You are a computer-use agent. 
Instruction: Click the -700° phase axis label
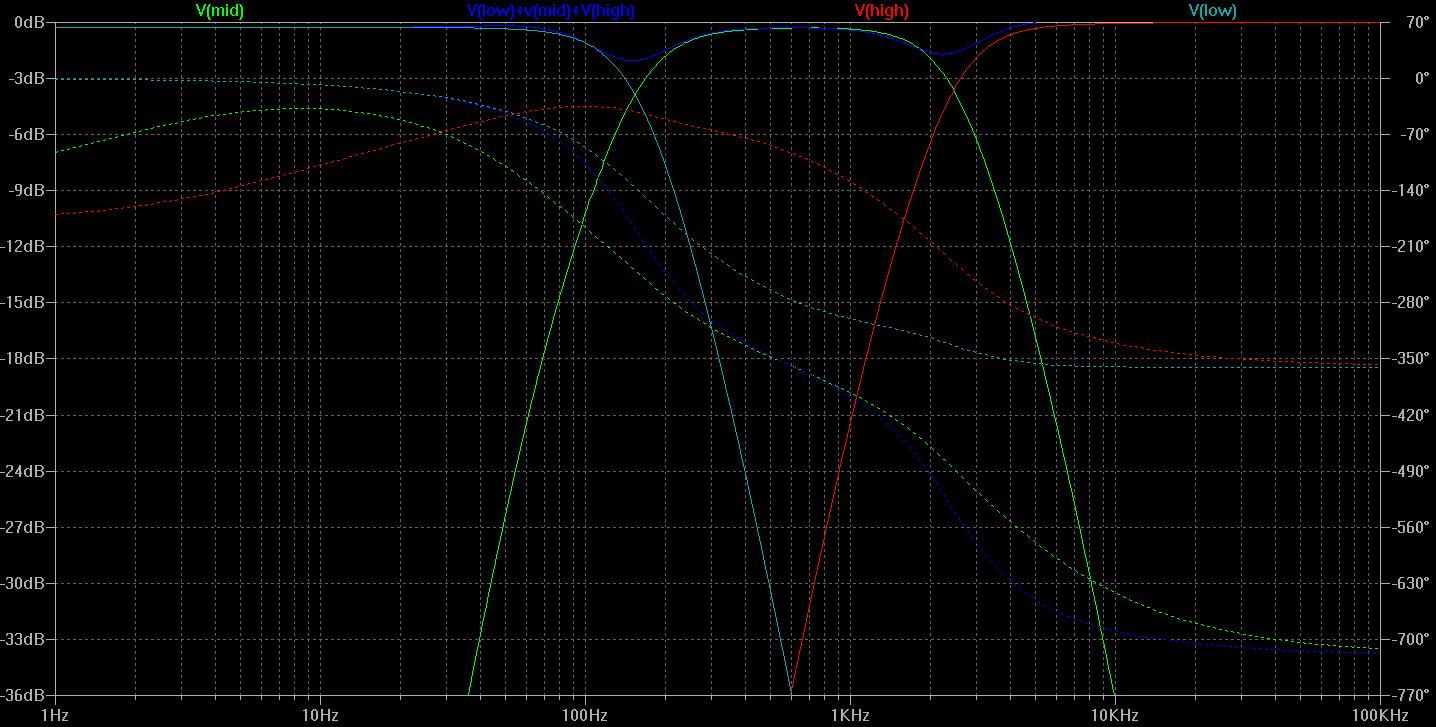pos(1409,638)
